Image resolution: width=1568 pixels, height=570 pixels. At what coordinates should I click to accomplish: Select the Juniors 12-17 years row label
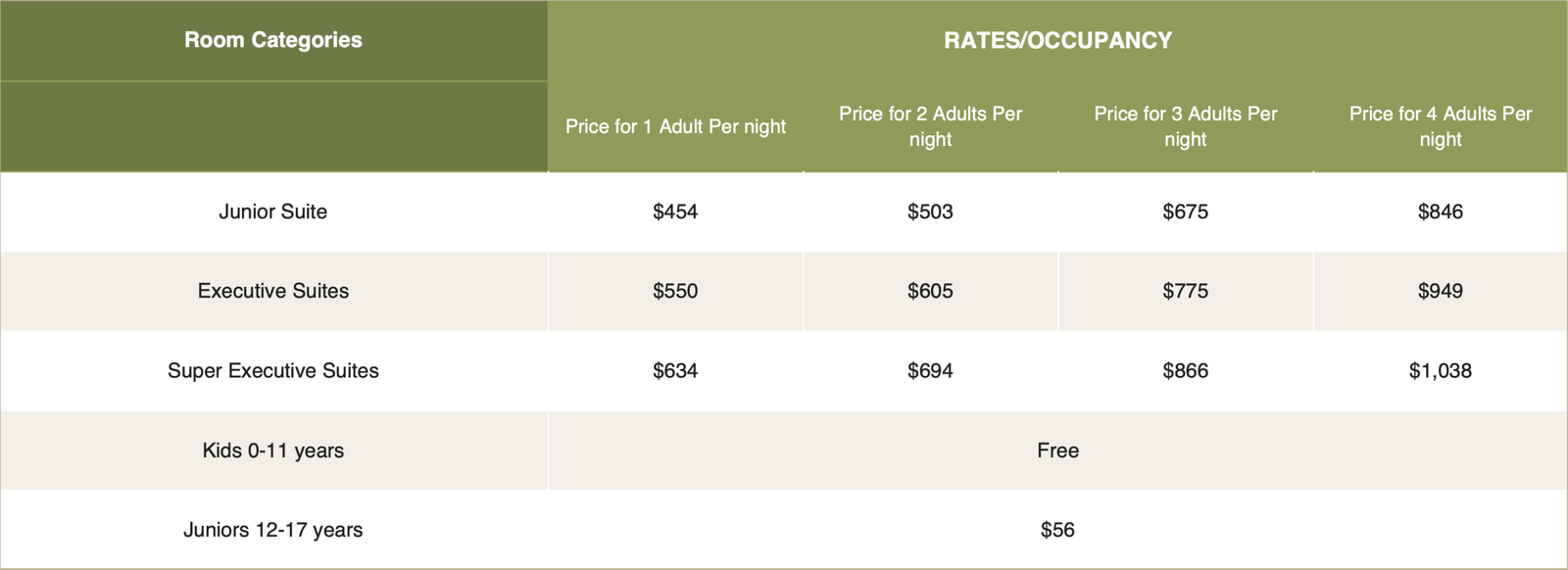273,530
